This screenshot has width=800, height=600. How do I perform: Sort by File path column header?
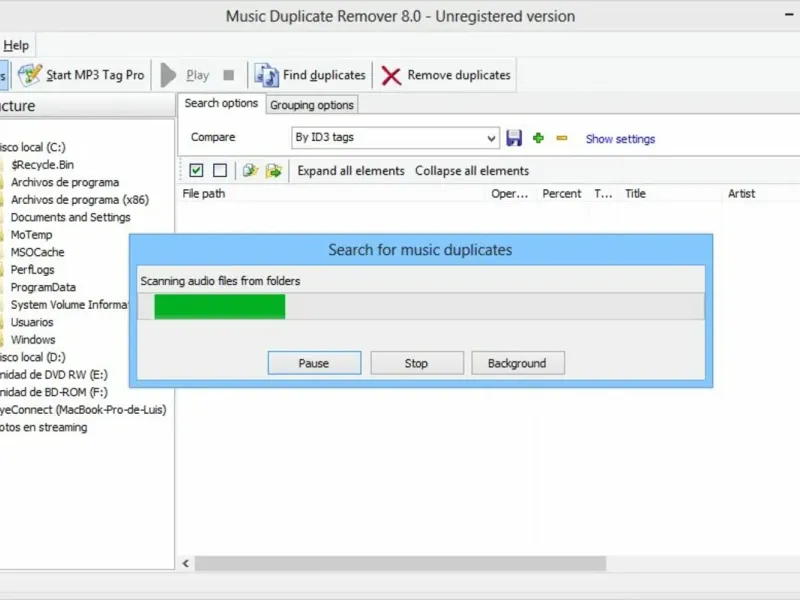click(x=332, y=194)
